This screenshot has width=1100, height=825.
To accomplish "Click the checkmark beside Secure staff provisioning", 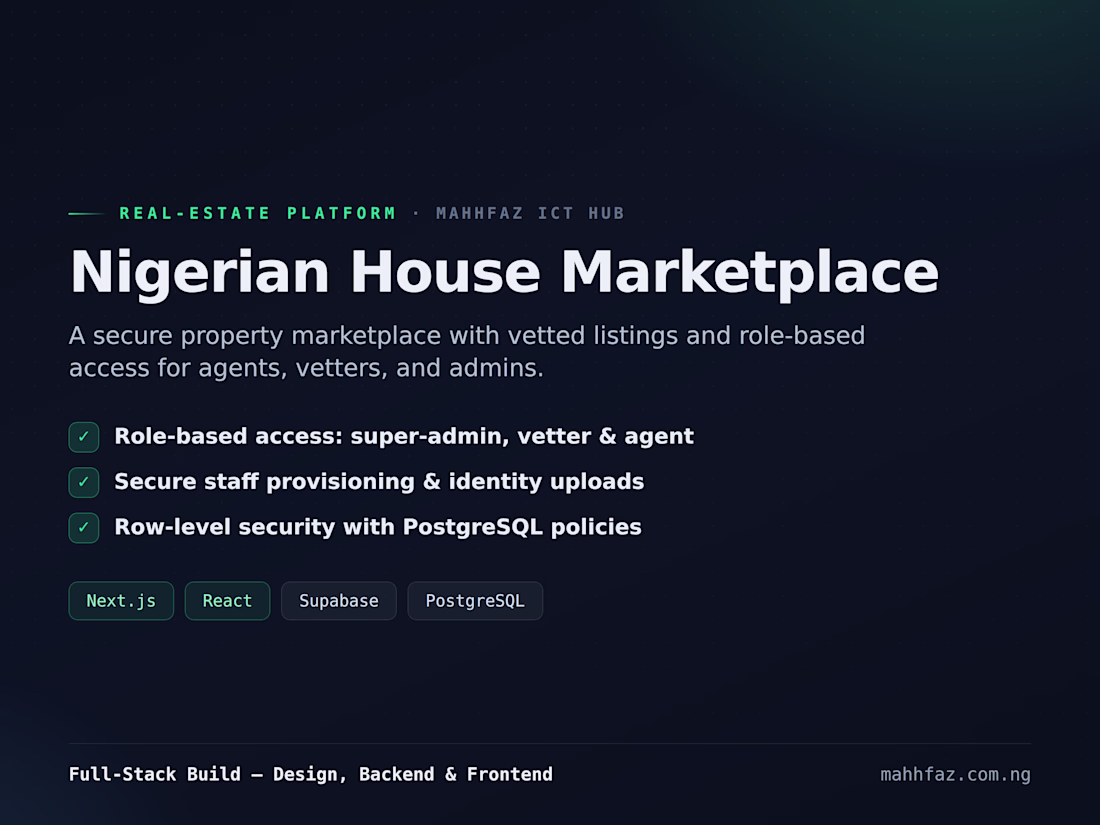I will point(83,483).
